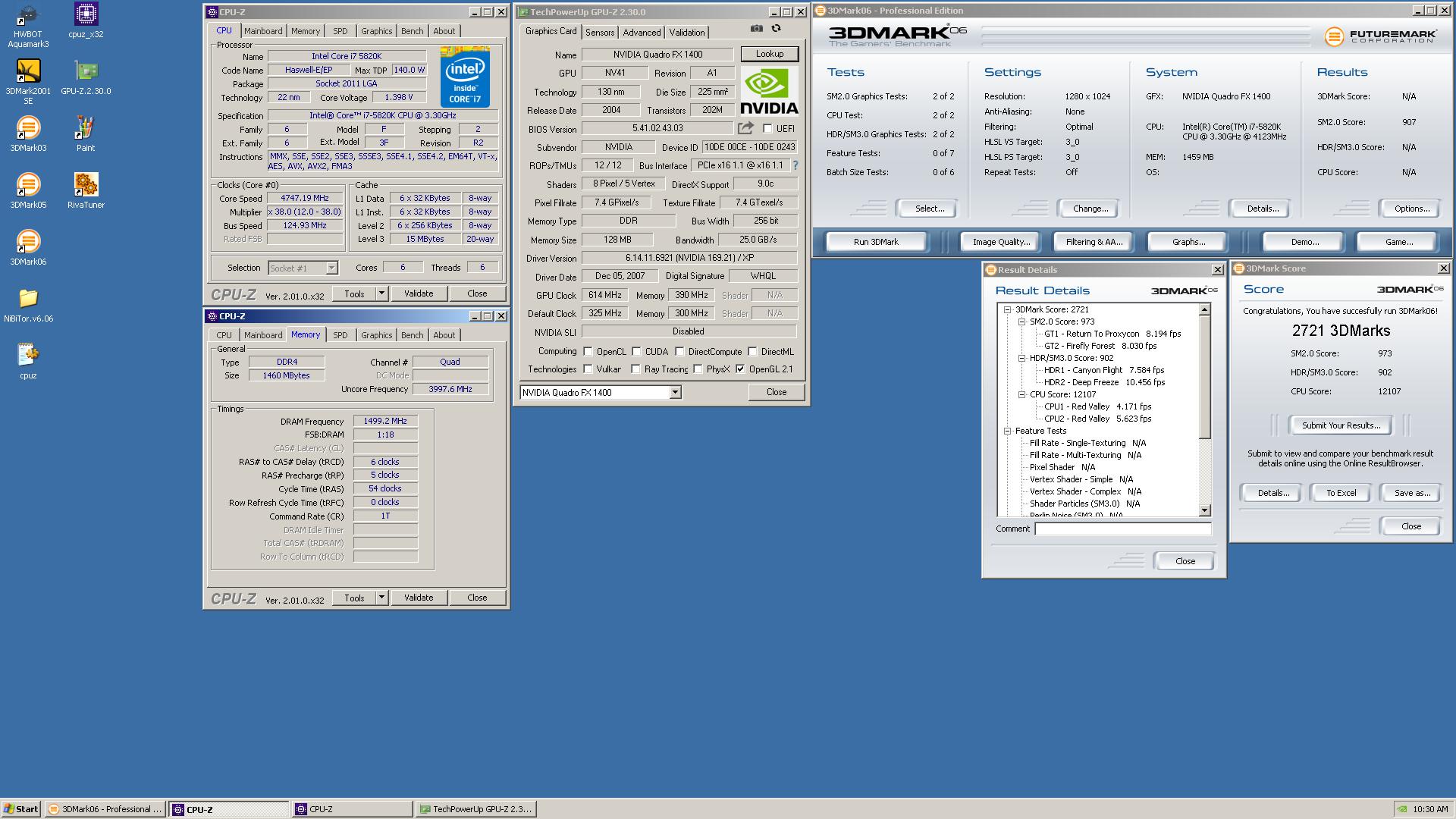Click Result Details scrollbar down arrow
The image size is (1456, 819).
point(1204,510)
